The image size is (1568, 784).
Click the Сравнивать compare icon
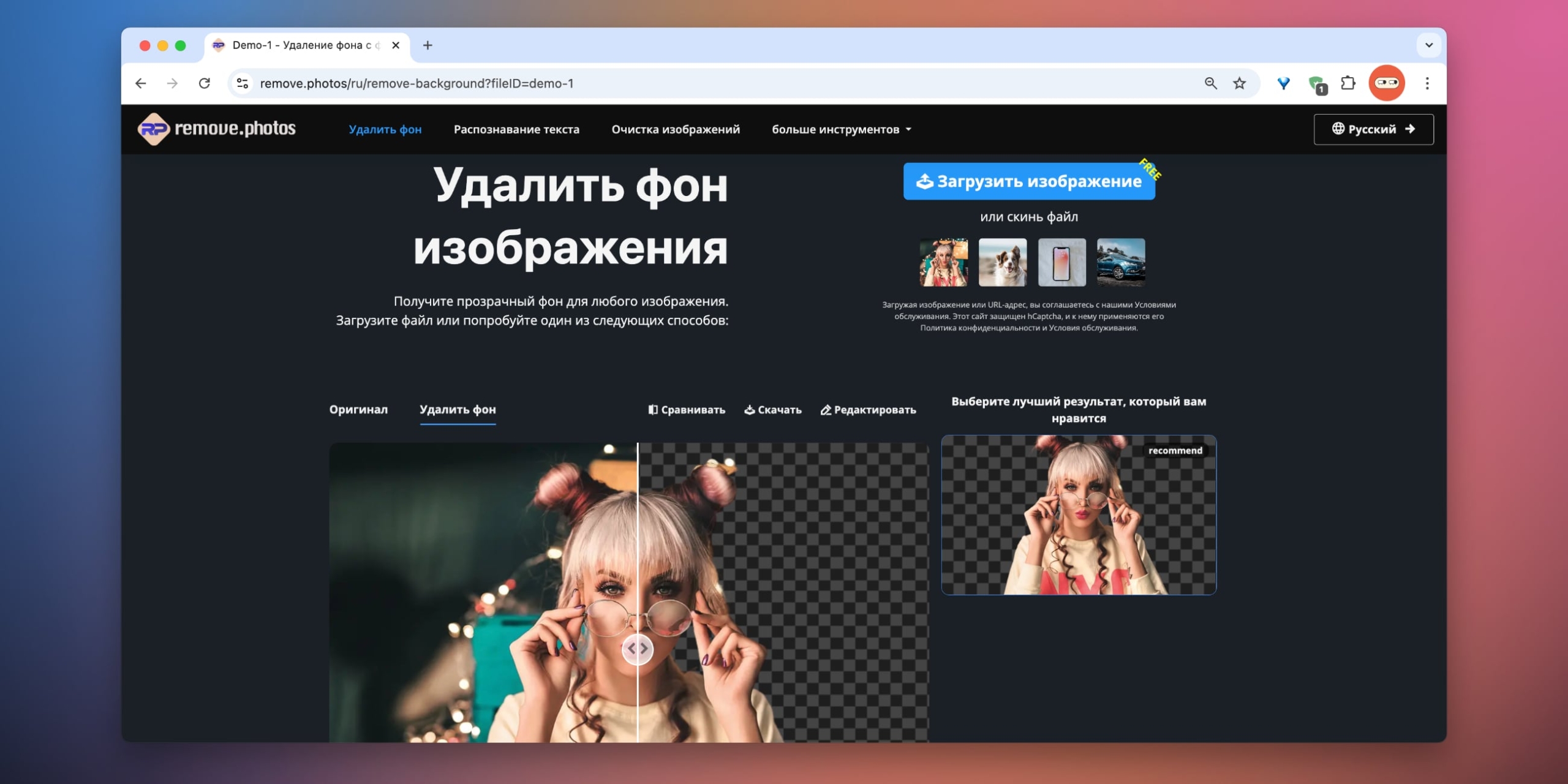(x=652, y=410)
